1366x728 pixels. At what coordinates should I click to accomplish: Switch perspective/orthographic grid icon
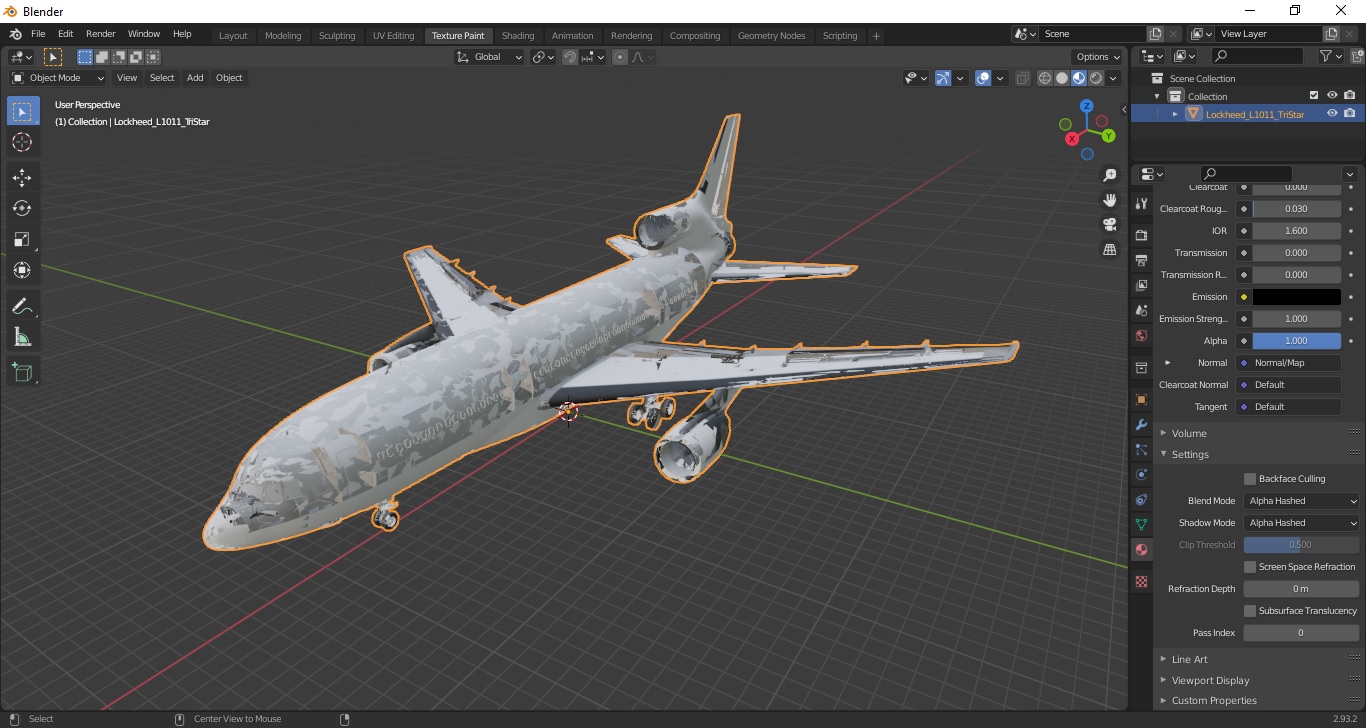click(1109, 249)
